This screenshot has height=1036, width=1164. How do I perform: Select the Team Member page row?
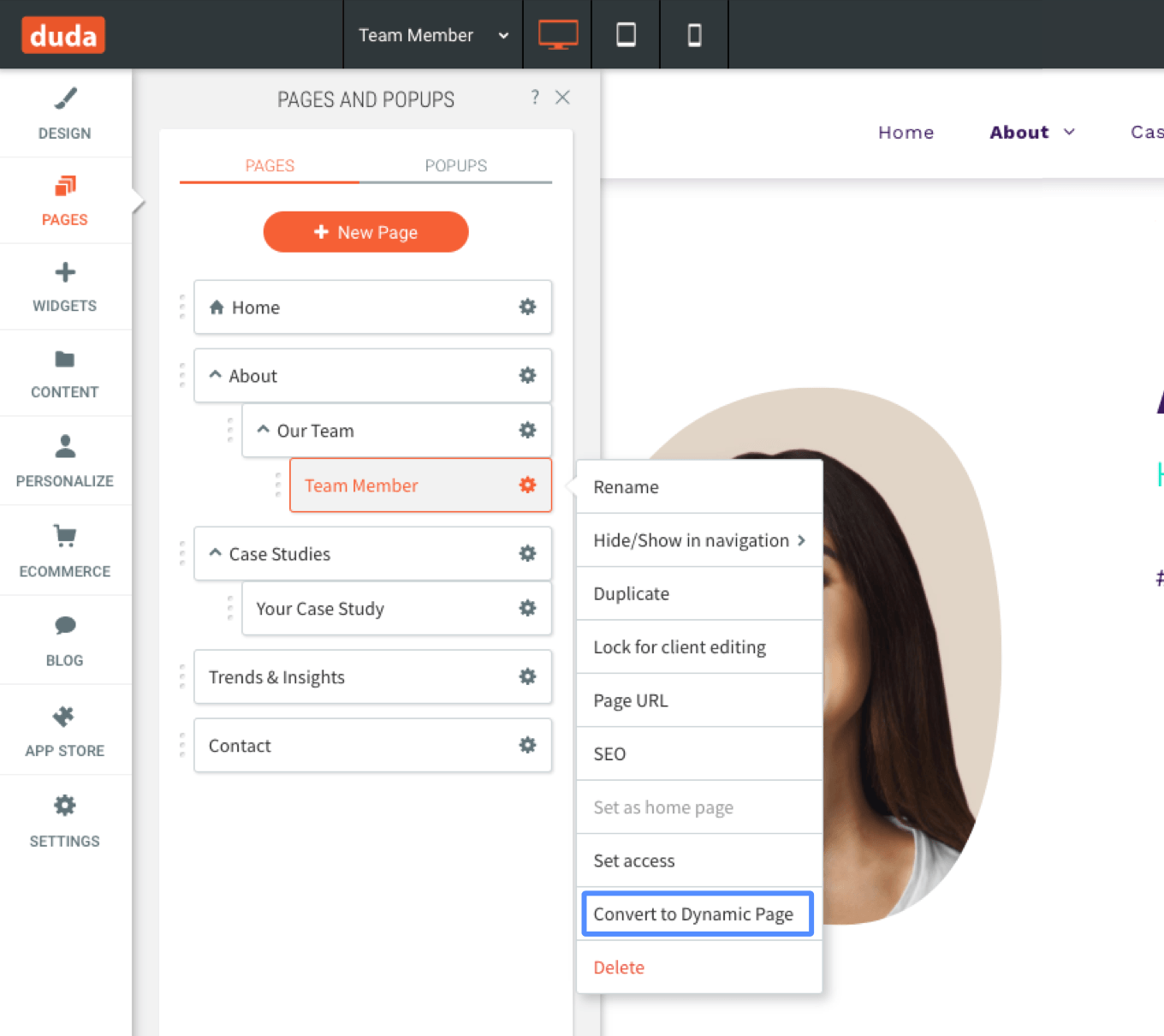(420, 485)
